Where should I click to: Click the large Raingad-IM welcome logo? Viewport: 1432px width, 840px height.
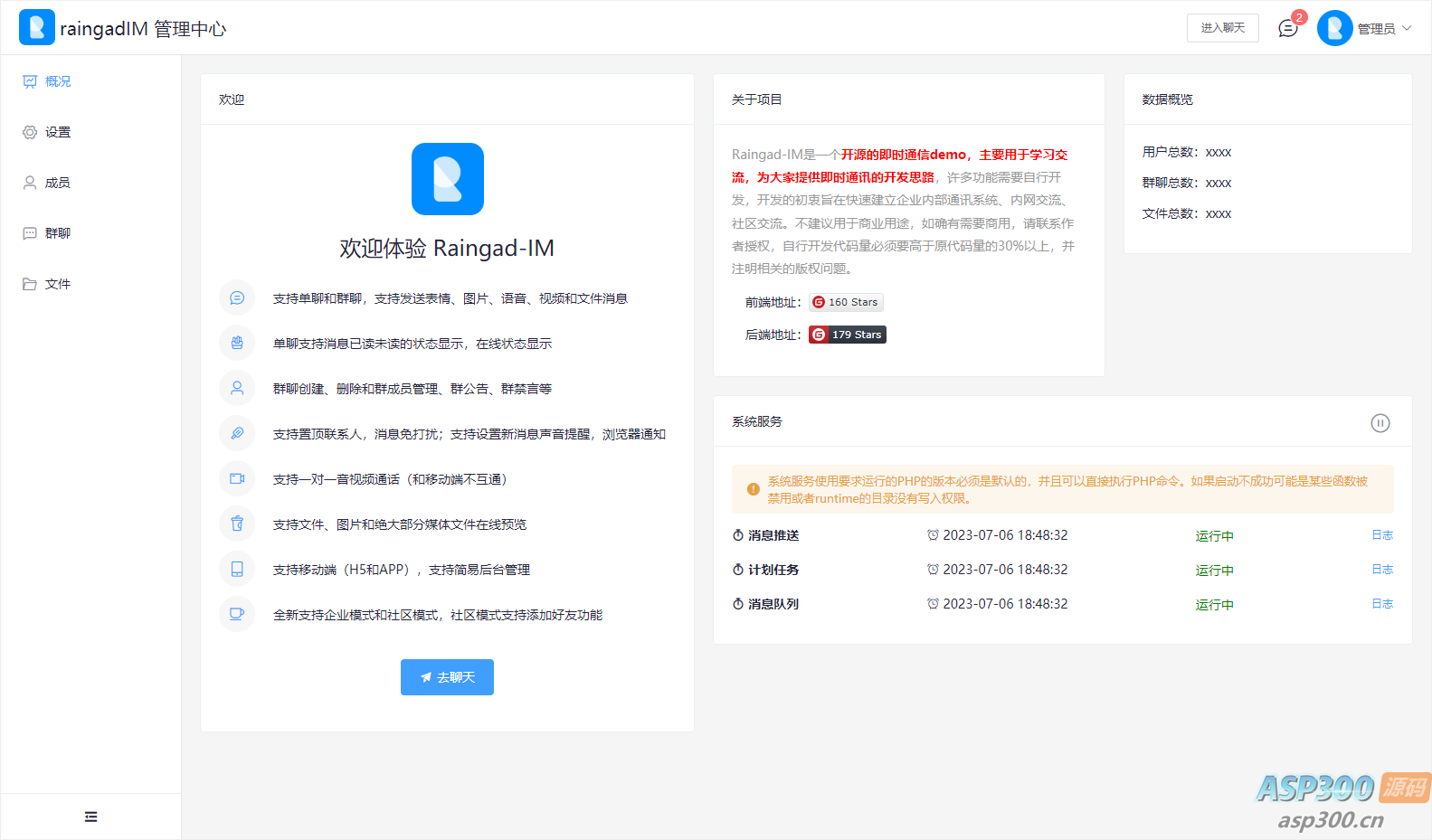448,179
